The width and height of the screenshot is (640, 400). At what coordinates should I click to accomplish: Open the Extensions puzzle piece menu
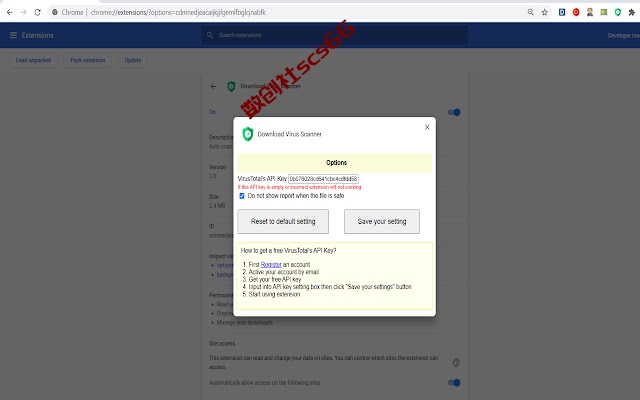(x=631, y=12)
